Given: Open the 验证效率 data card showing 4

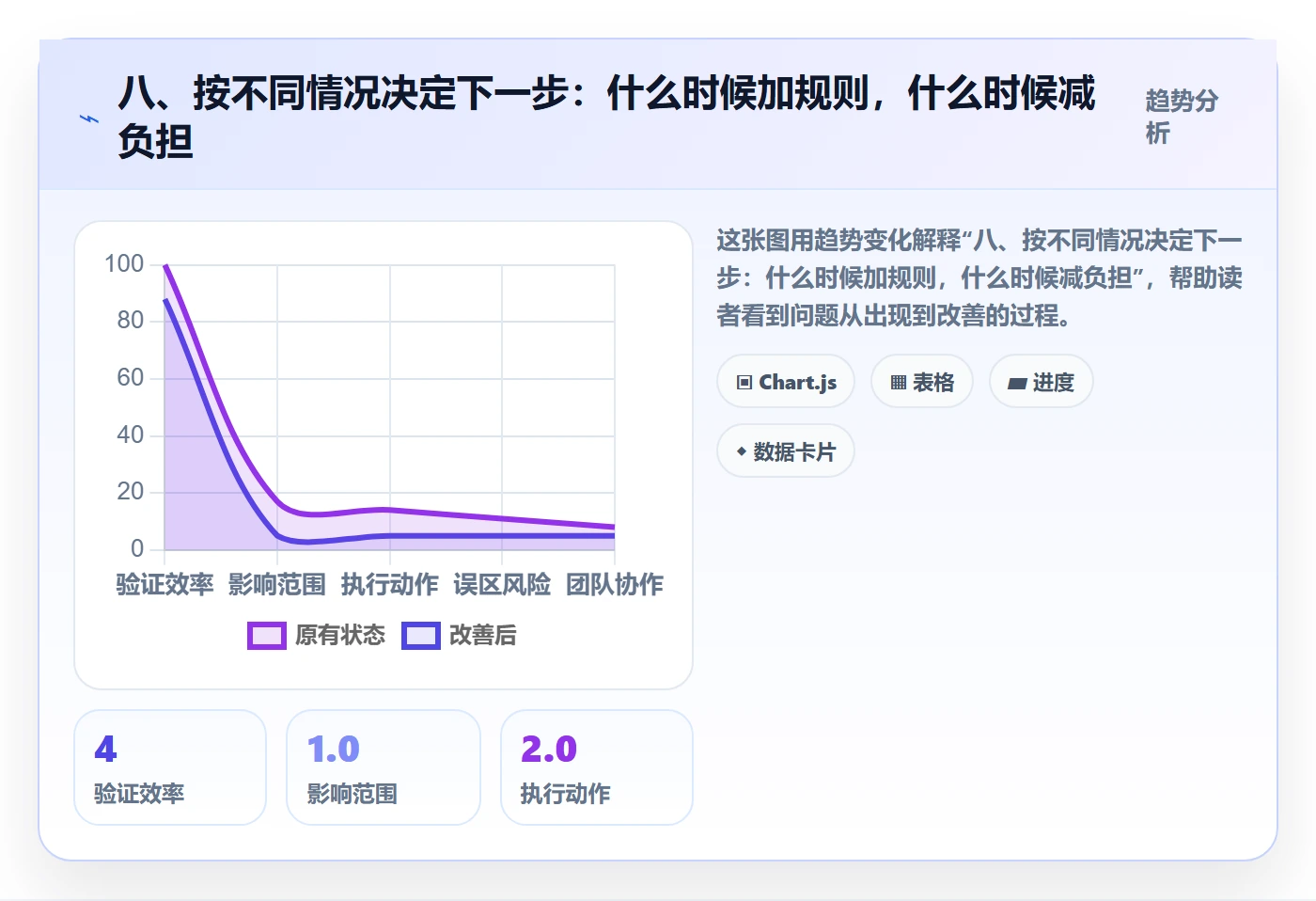Looking at the screenshot, I should click(x=170, y=767).
